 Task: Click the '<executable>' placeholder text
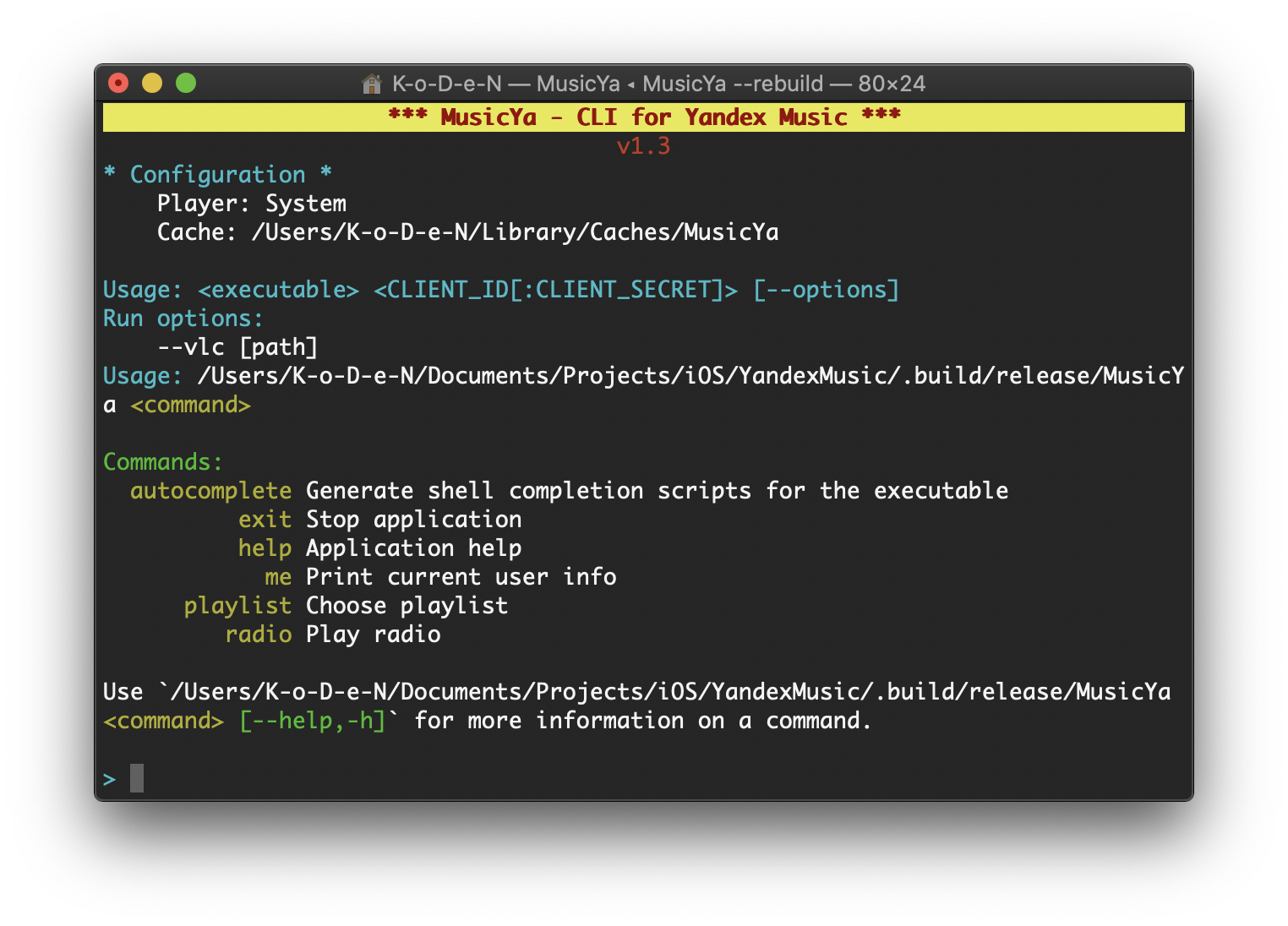[x=279, y=290]
